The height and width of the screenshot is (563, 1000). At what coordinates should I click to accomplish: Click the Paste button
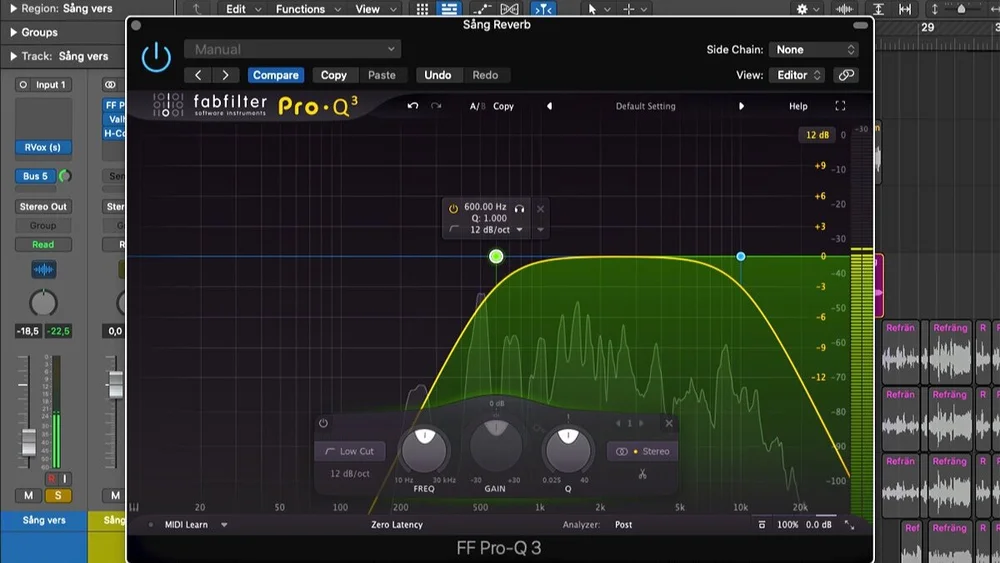[x=381, y=75]
